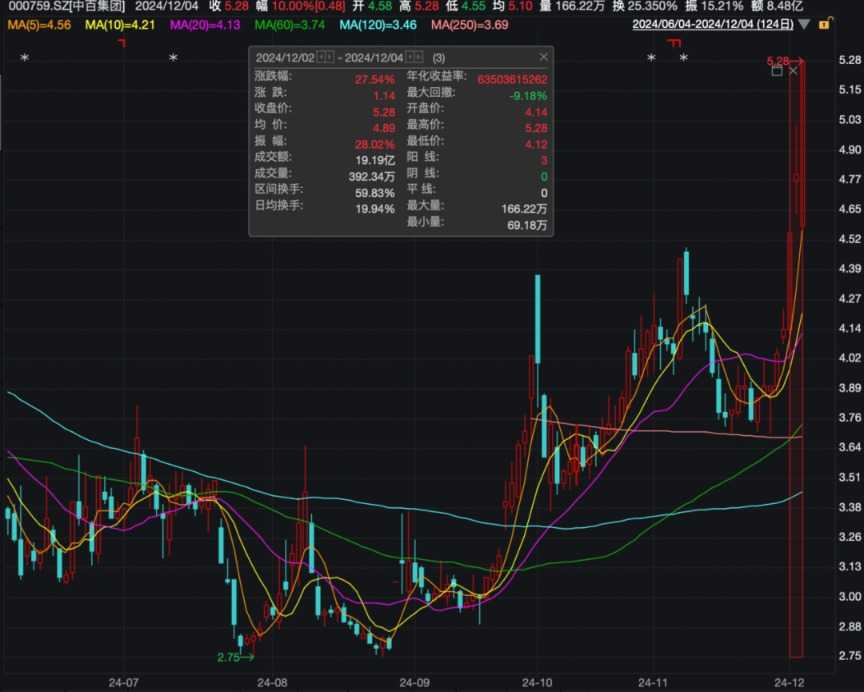Screen dimensions: 864x692
Task: Select the MA(5)=4.56 indicator label
Action: [40, 24]
